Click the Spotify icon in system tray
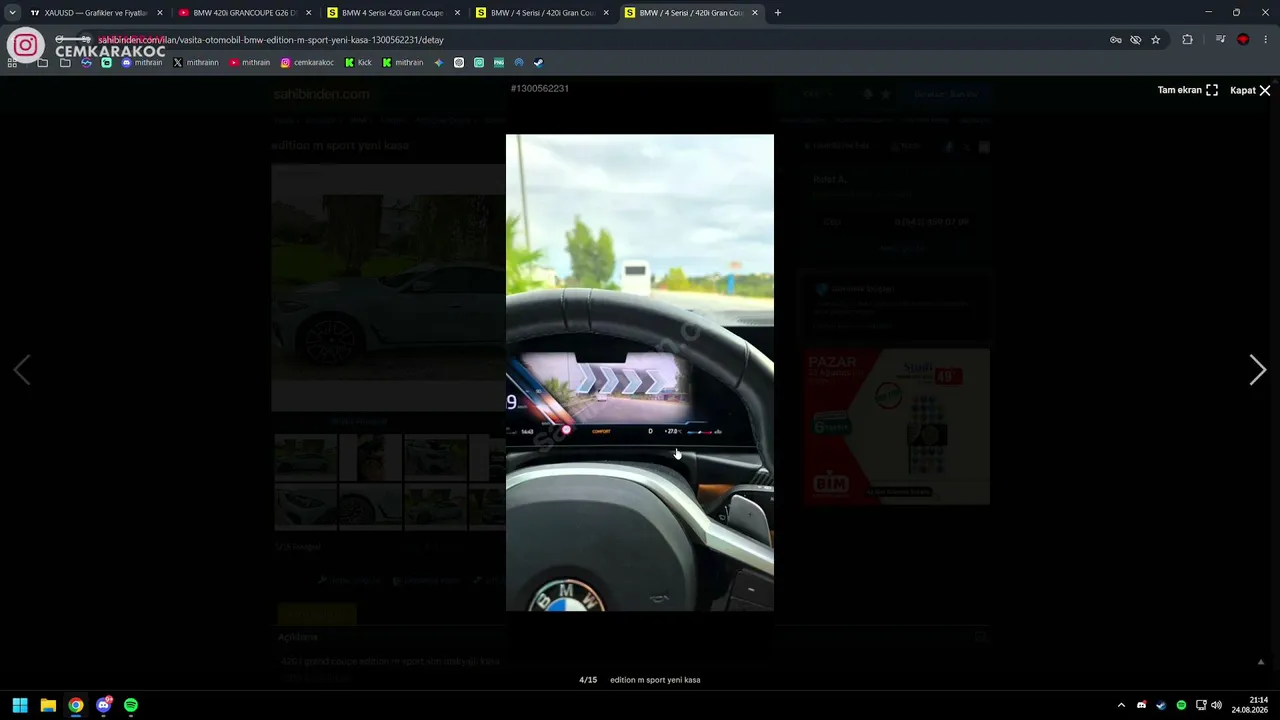Viewport: 1280px width, 720px height. tap(1181, 705)
